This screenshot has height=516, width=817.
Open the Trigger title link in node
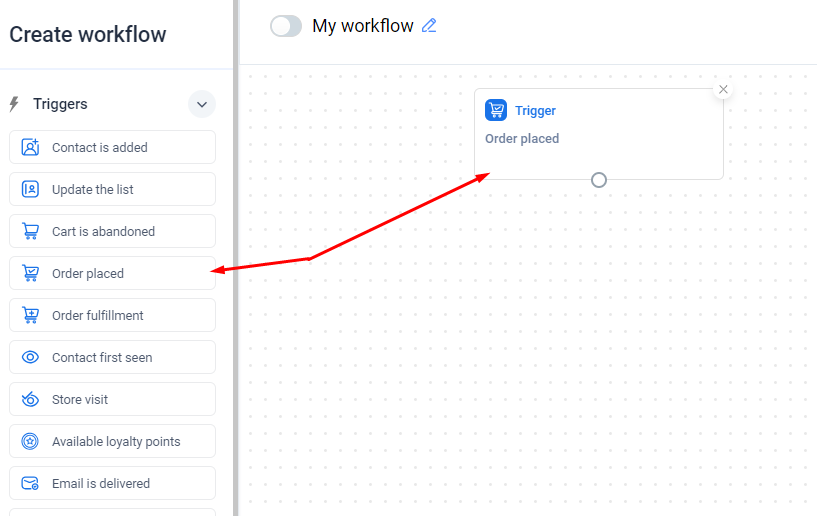click(535, 110)
